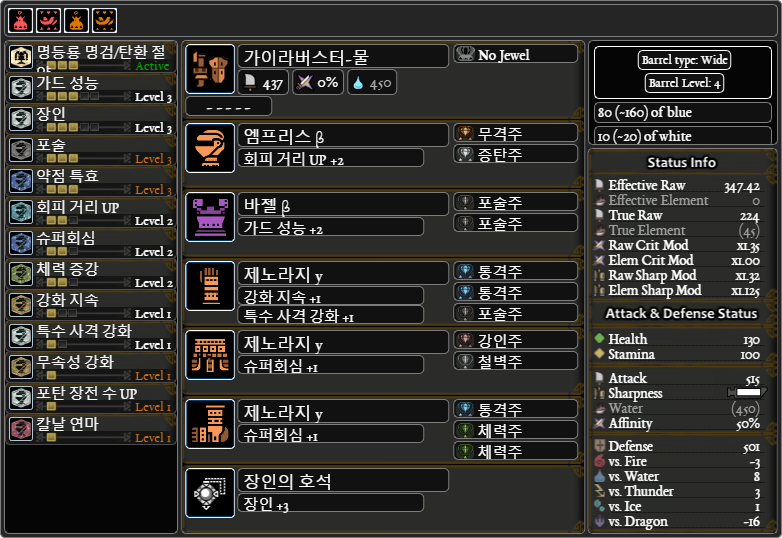This screenshot has width=782, height=538.
Task: Open the 무격주 jewel slot
Action: click(x=516, y=133)
